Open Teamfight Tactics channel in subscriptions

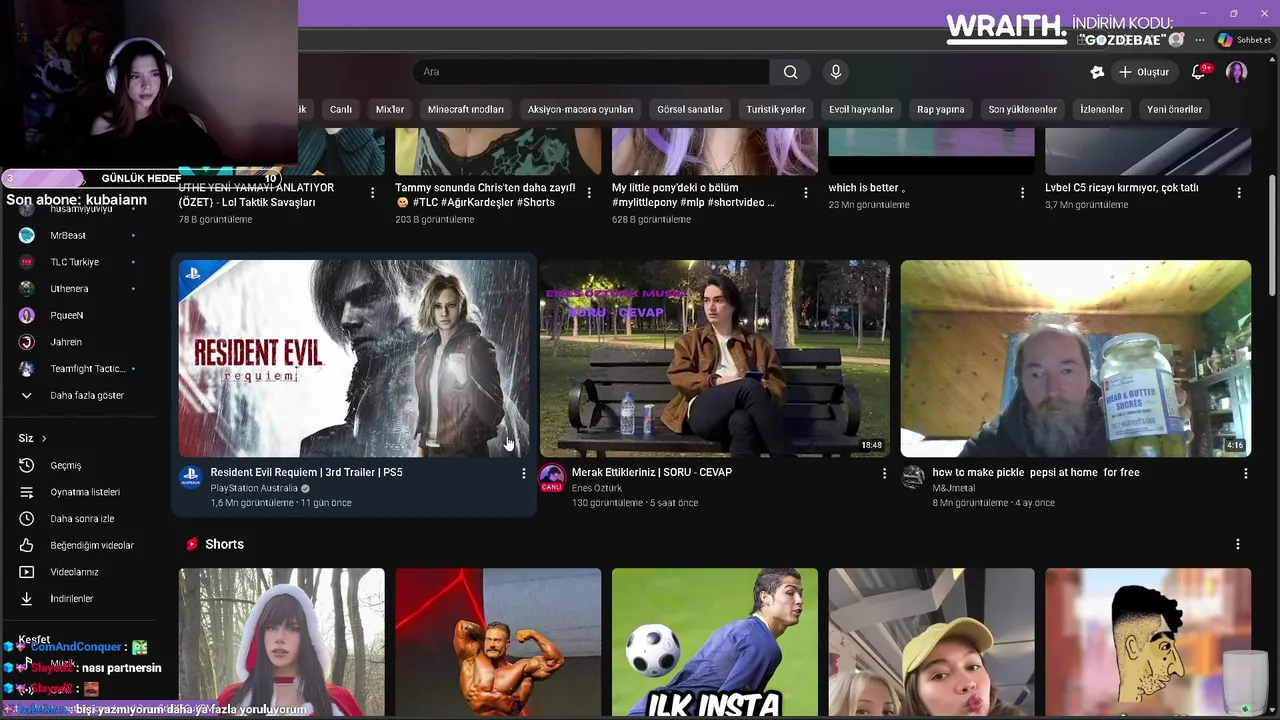(87, 369)
